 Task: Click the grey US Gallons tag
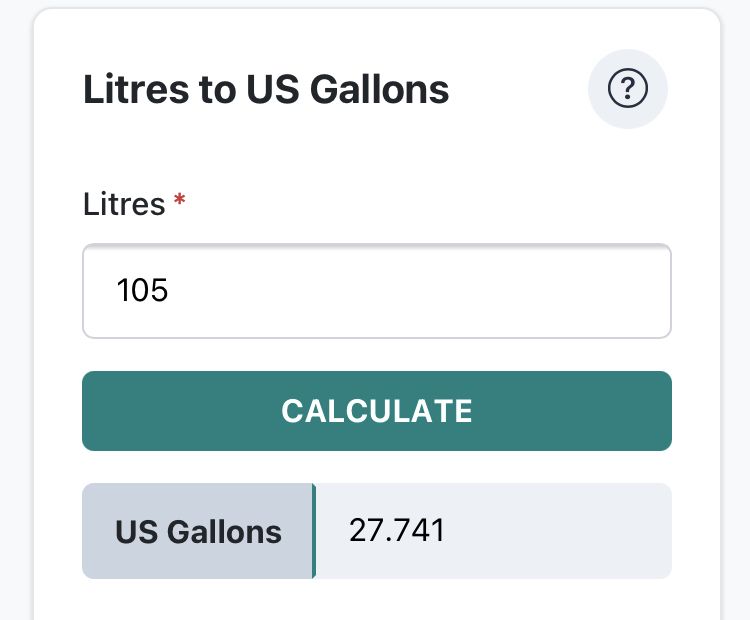tap(198, 531)
